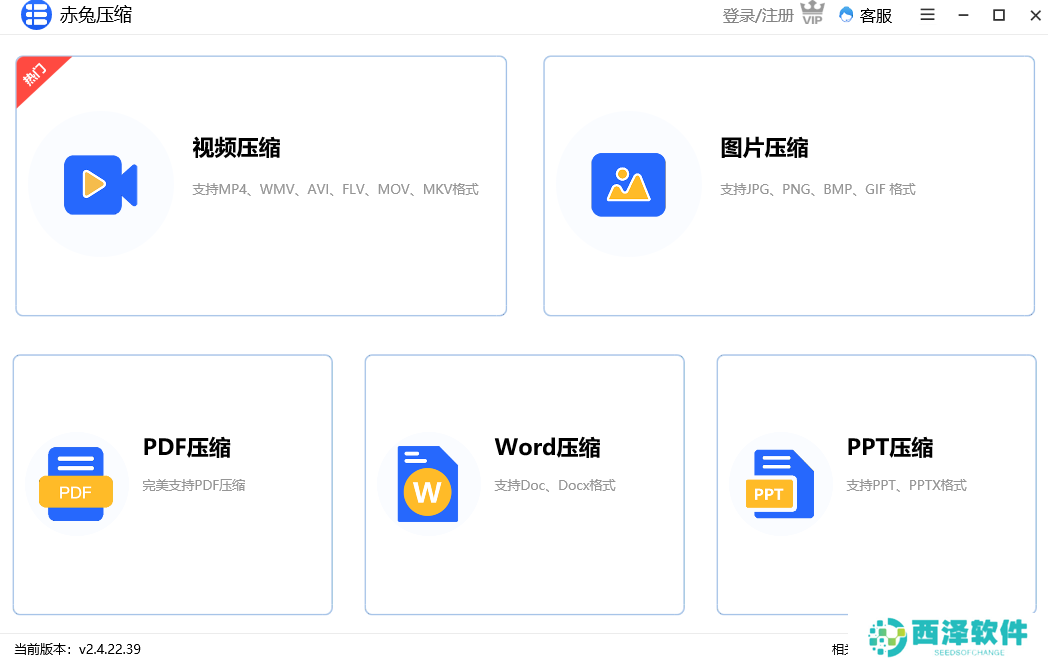Open 客服 customer service

[876, 15]
